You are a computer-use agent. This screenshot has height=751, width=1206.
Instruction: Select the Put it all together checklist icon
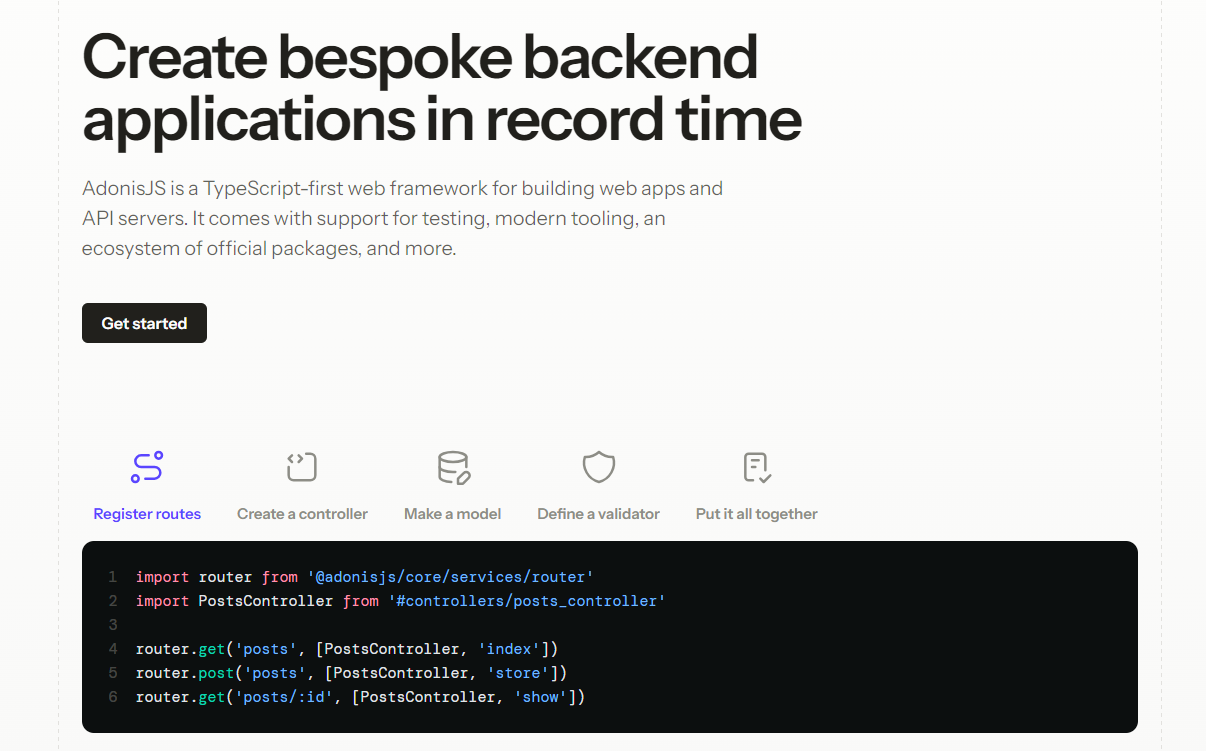pyautogui.click(x=757, y=467)
